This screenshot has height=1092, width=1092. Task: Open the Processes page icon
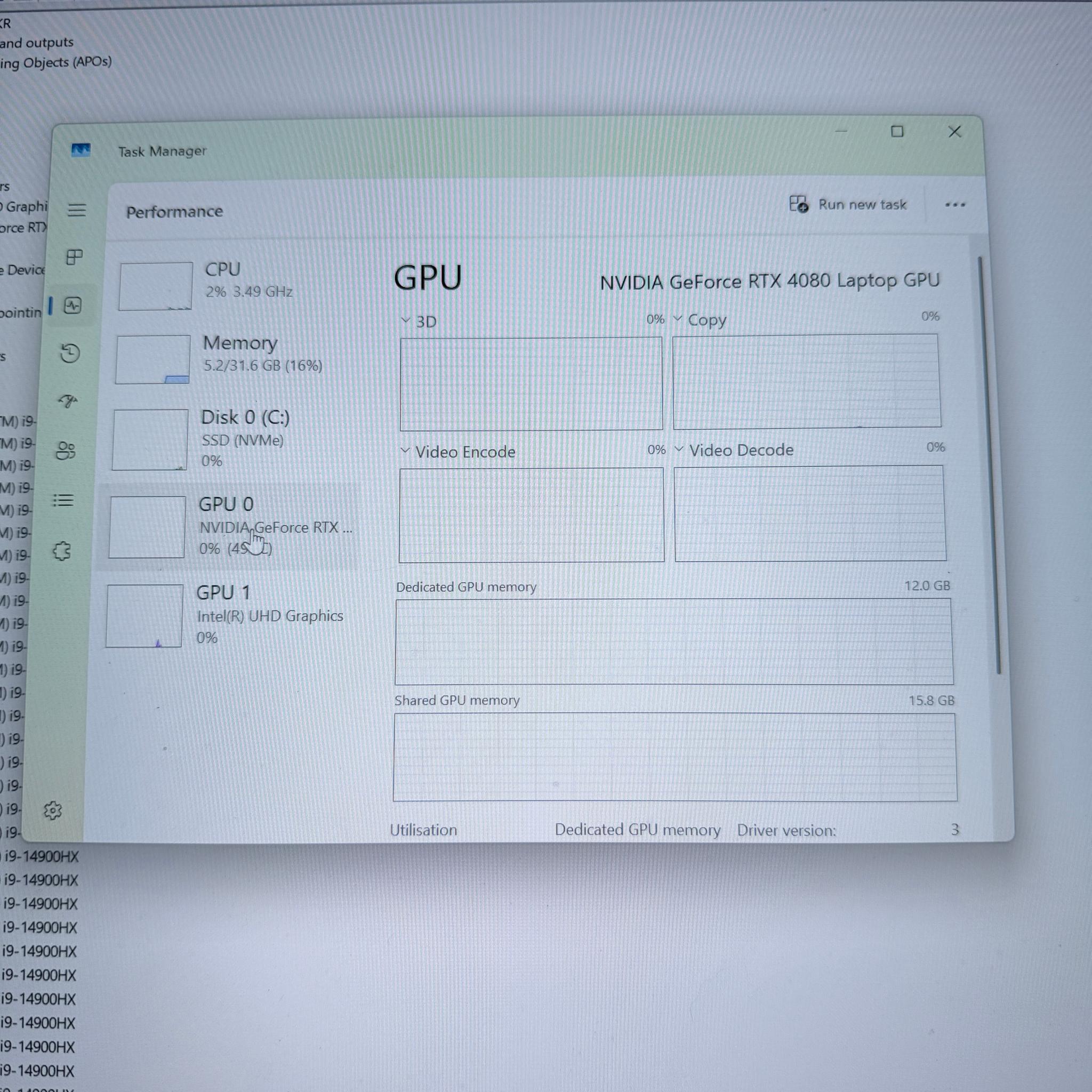pyautogui.click(x=74, y=258)
